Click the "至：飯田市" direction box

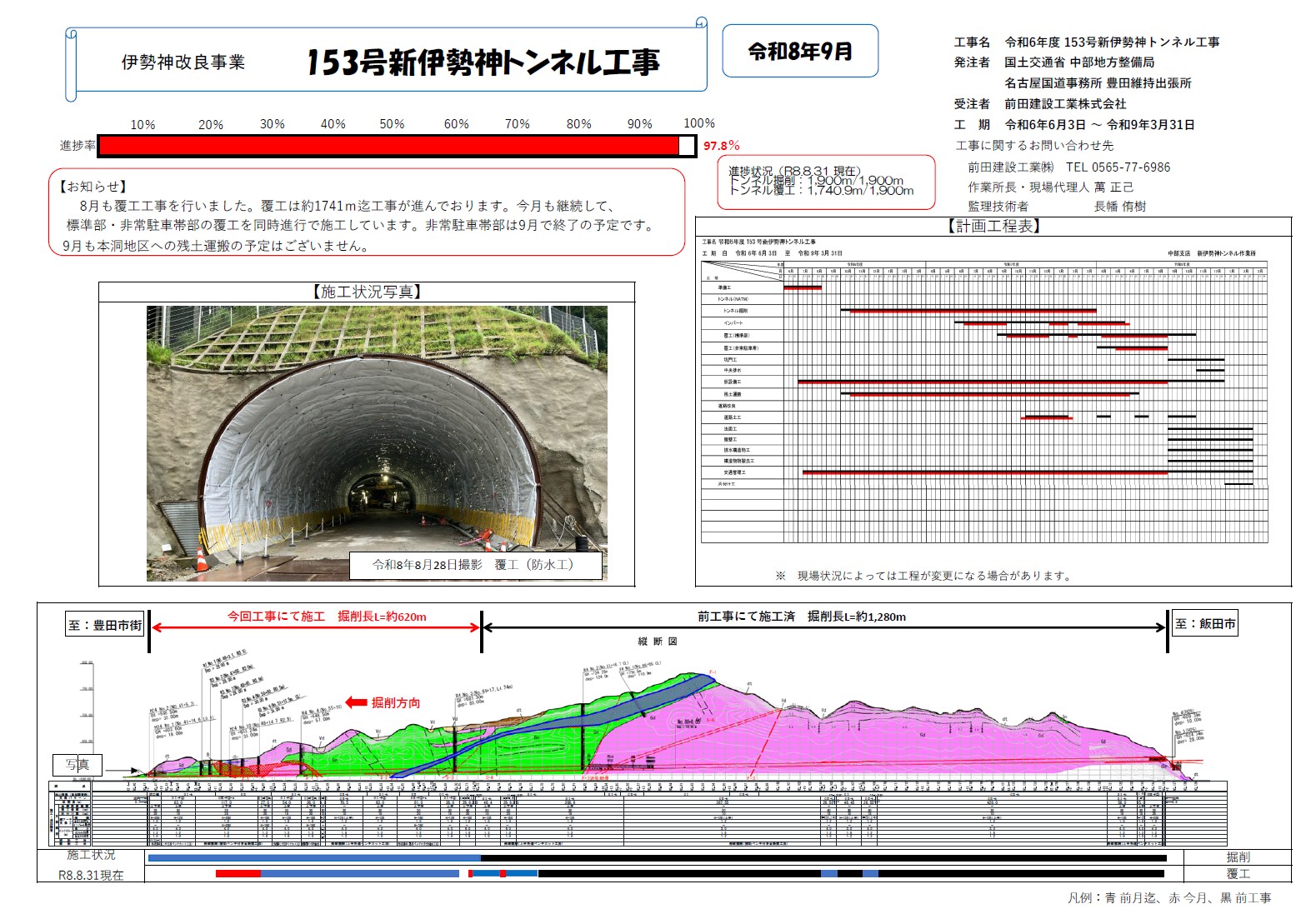click(x=1205, y=624)
